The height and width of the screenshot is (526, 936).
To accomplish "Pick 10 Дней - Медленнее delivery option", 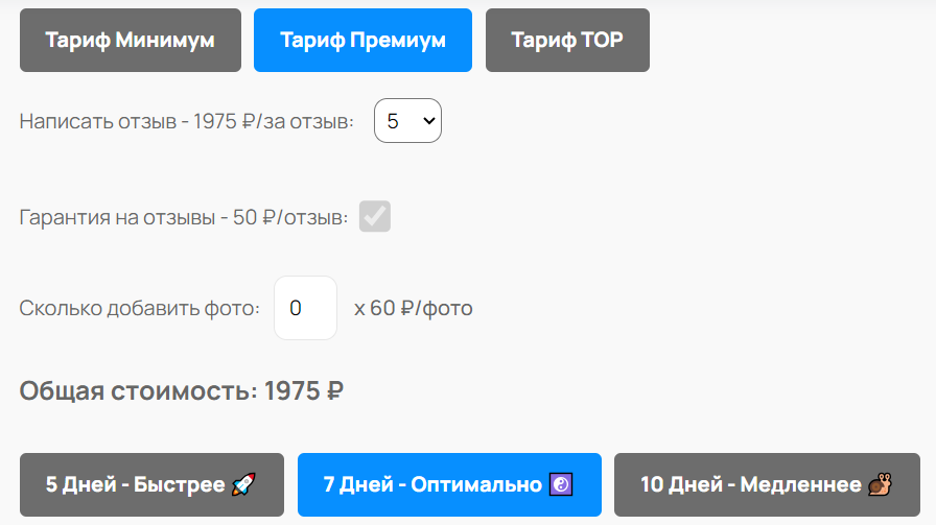I will click(767, 485).
